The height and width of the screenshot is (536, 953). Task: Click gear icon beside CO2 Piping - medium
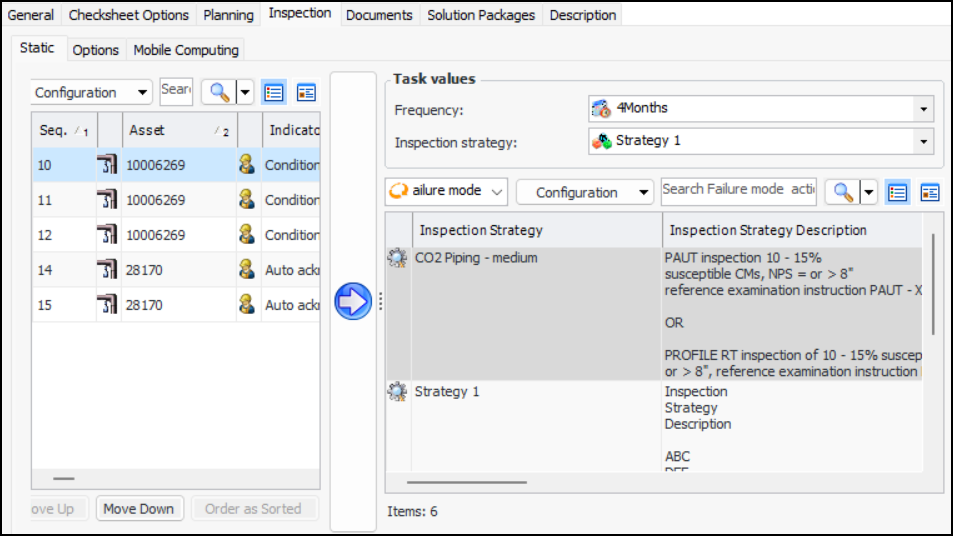[397, 258]
